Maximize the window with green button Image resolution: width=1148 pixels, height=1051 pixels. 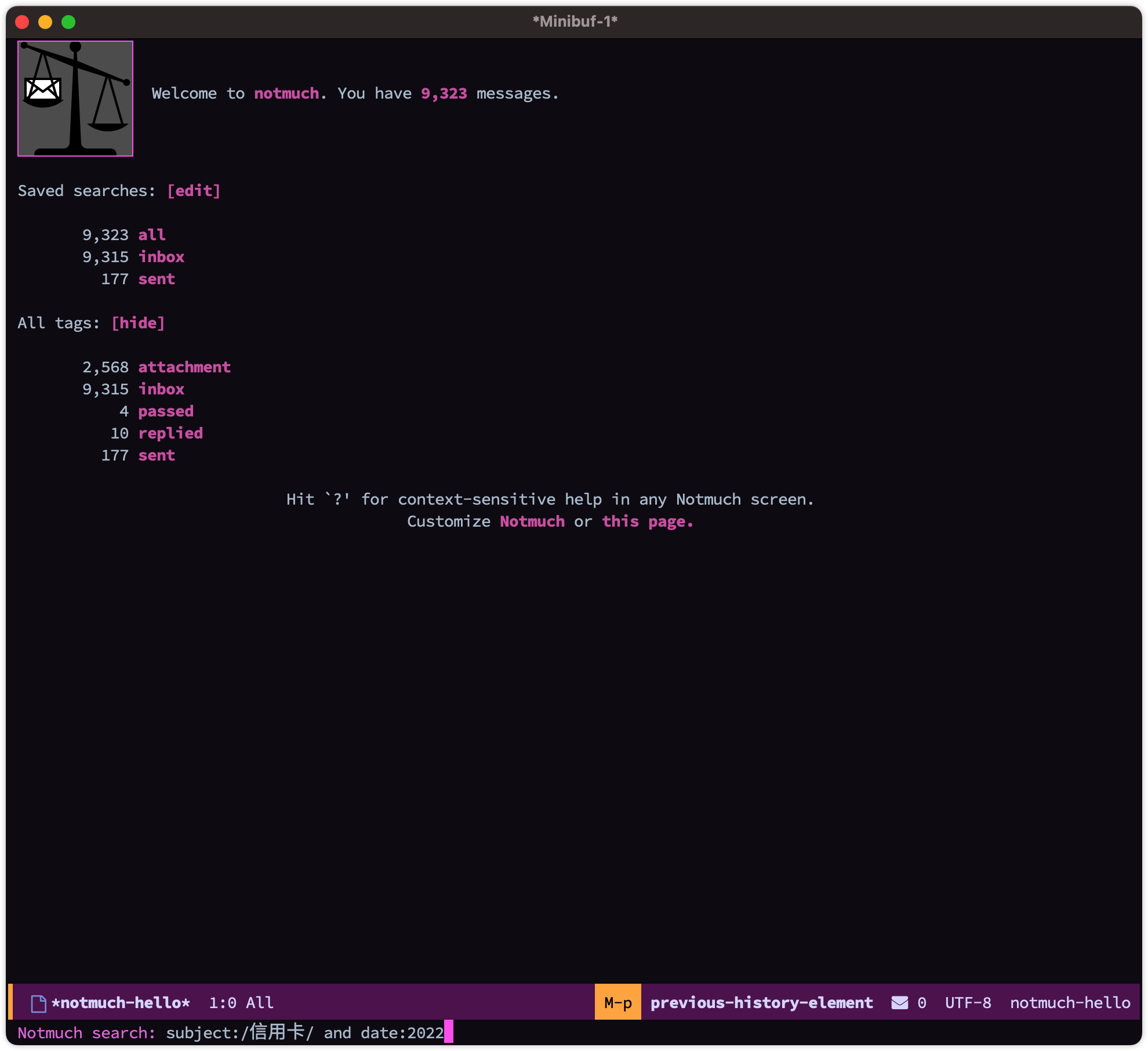[68, 22]
